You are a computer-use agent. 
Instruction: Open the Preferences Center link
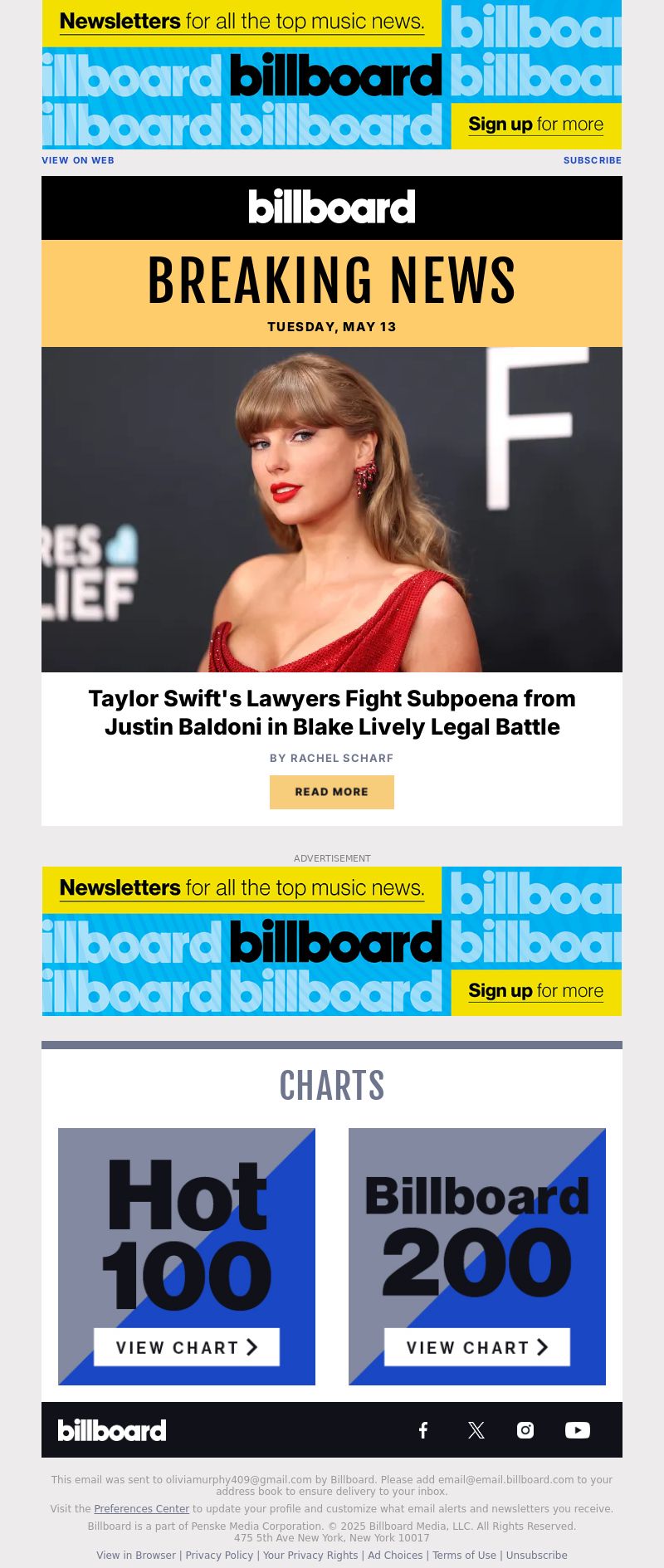tap(142, 1508)
